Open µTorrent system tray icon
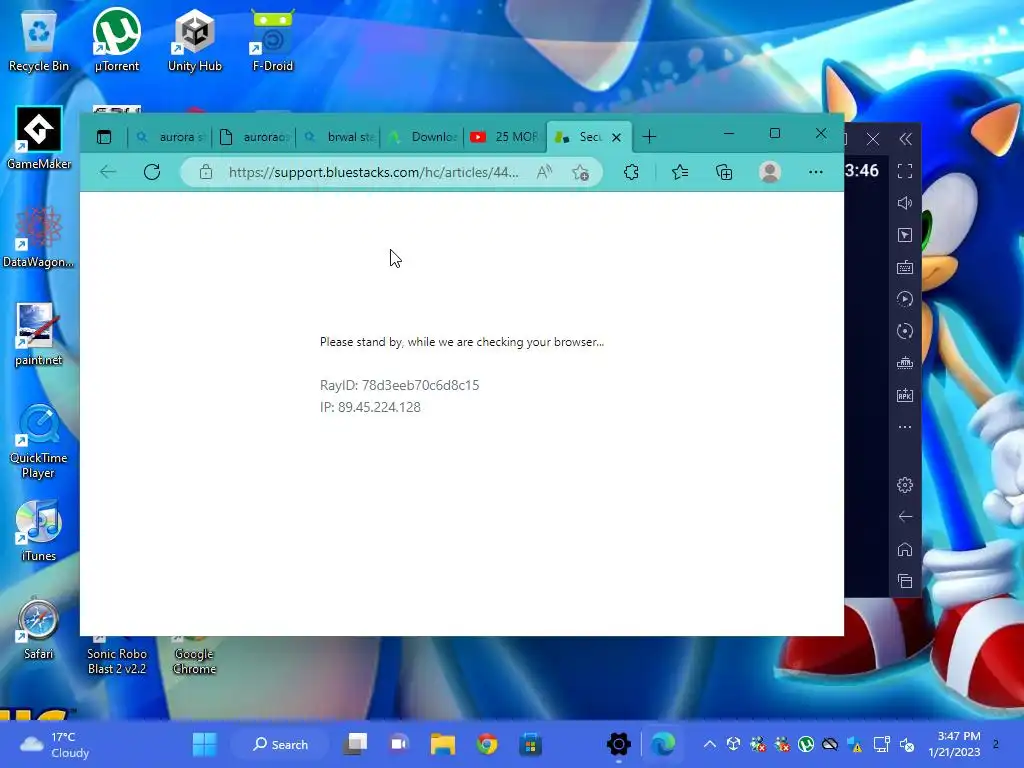Screen dimensions: 1024x768 [x=806, y=744]
